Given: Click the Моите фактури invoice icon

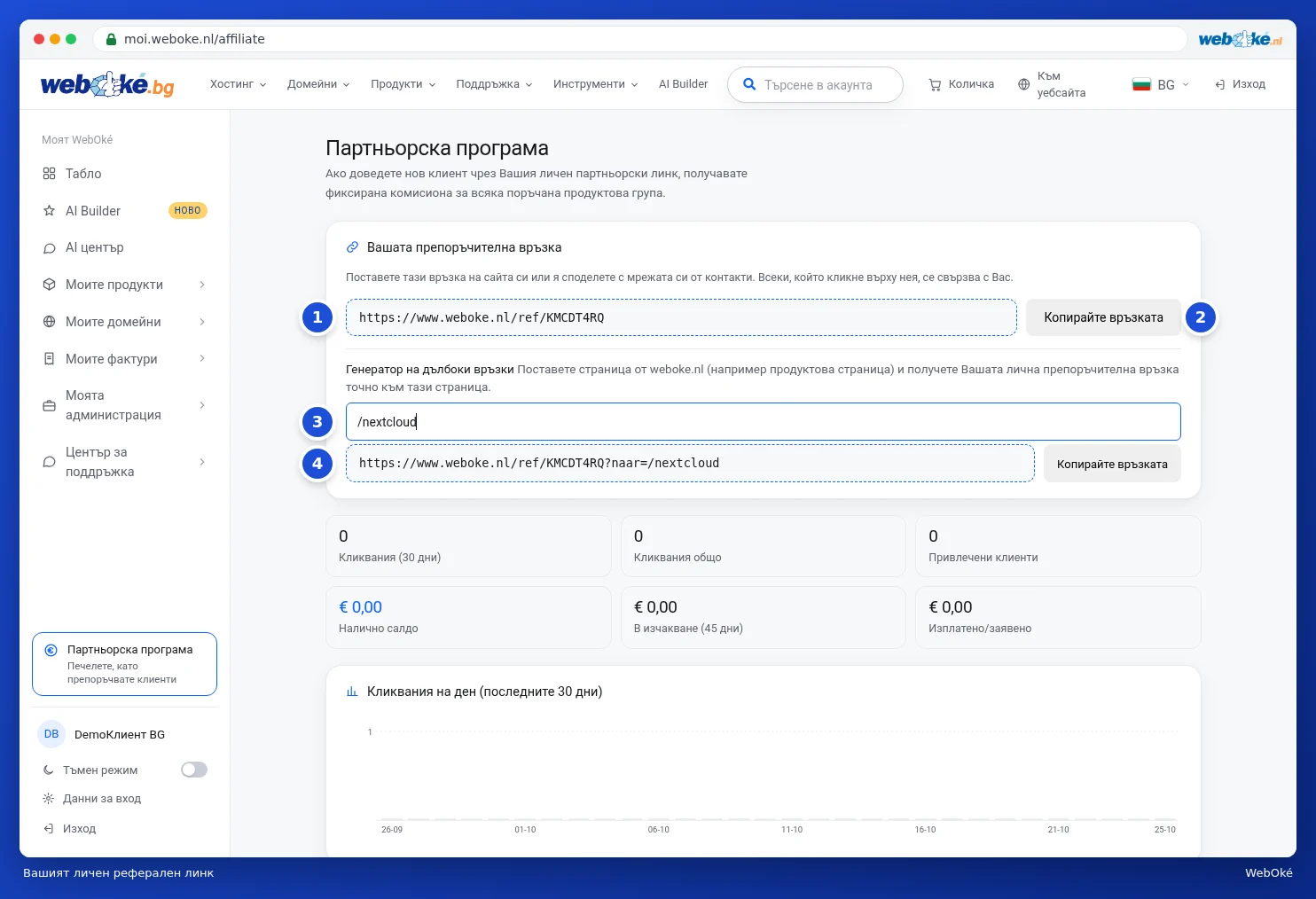Looking at the screenshot, I should click(50, 359).
